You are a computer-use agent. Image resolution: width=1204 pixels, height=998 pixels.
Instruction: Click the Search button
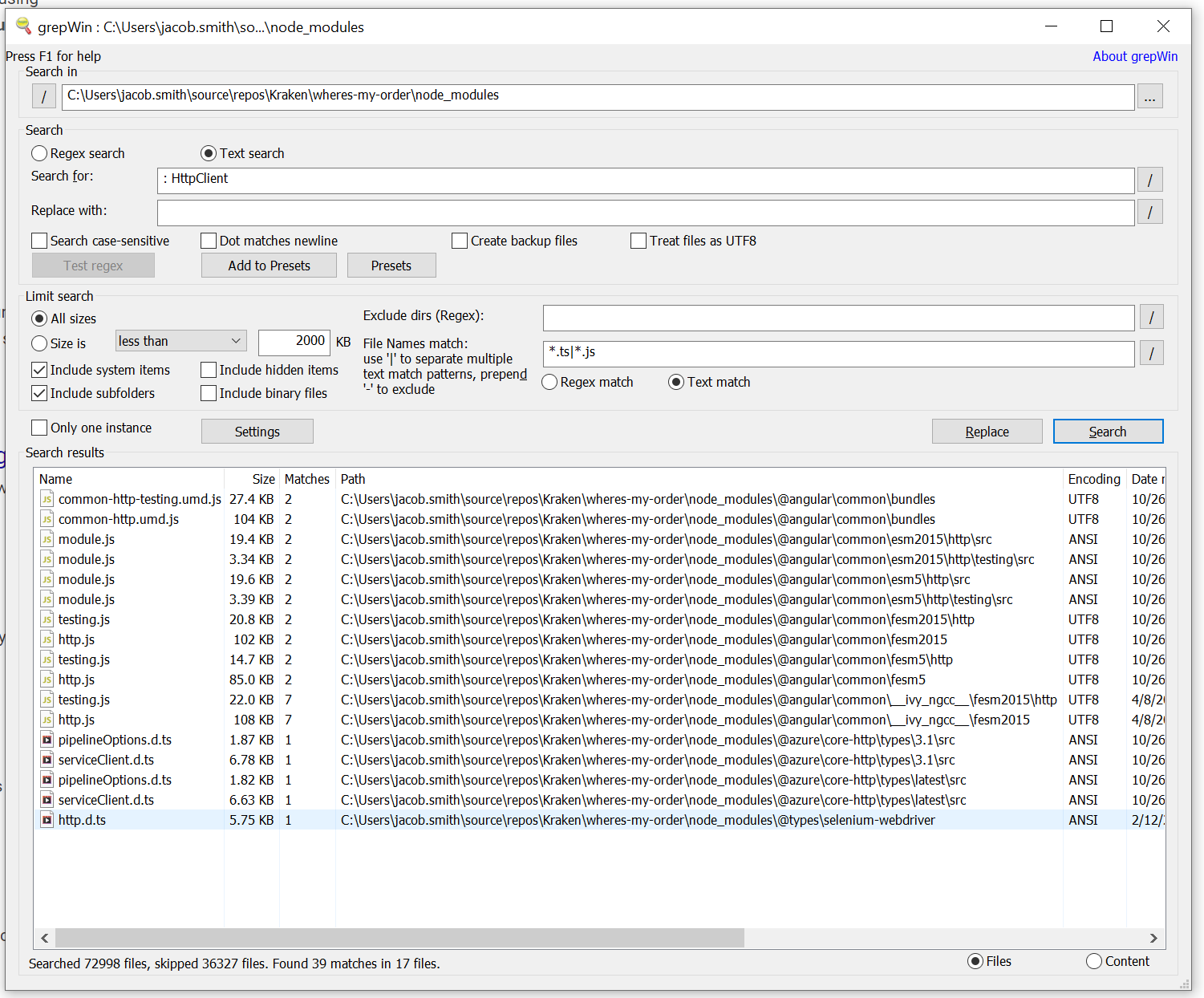tap(1108, 432)
